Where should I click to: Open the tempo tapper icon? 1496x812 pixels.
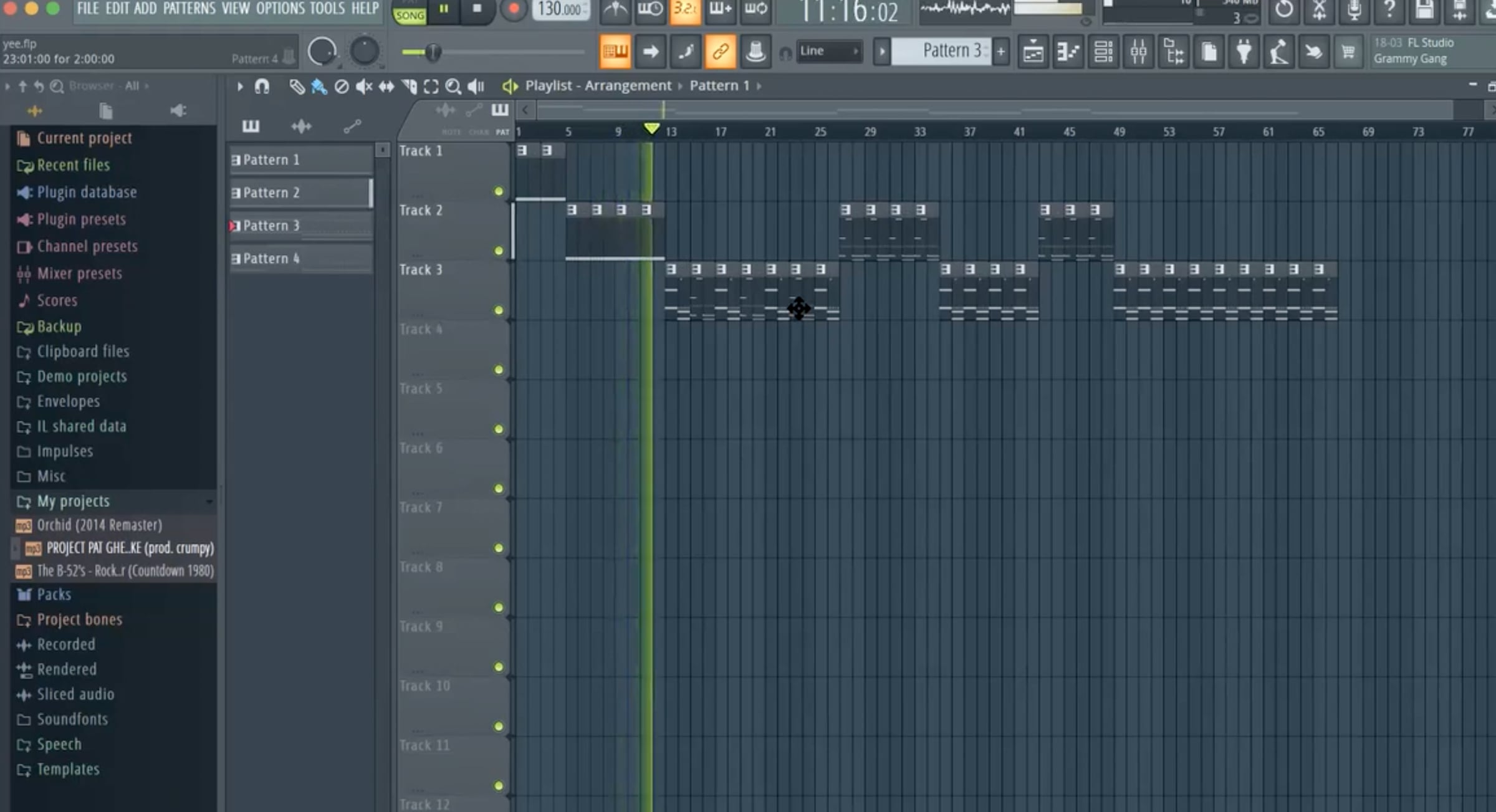point(1279,52)
